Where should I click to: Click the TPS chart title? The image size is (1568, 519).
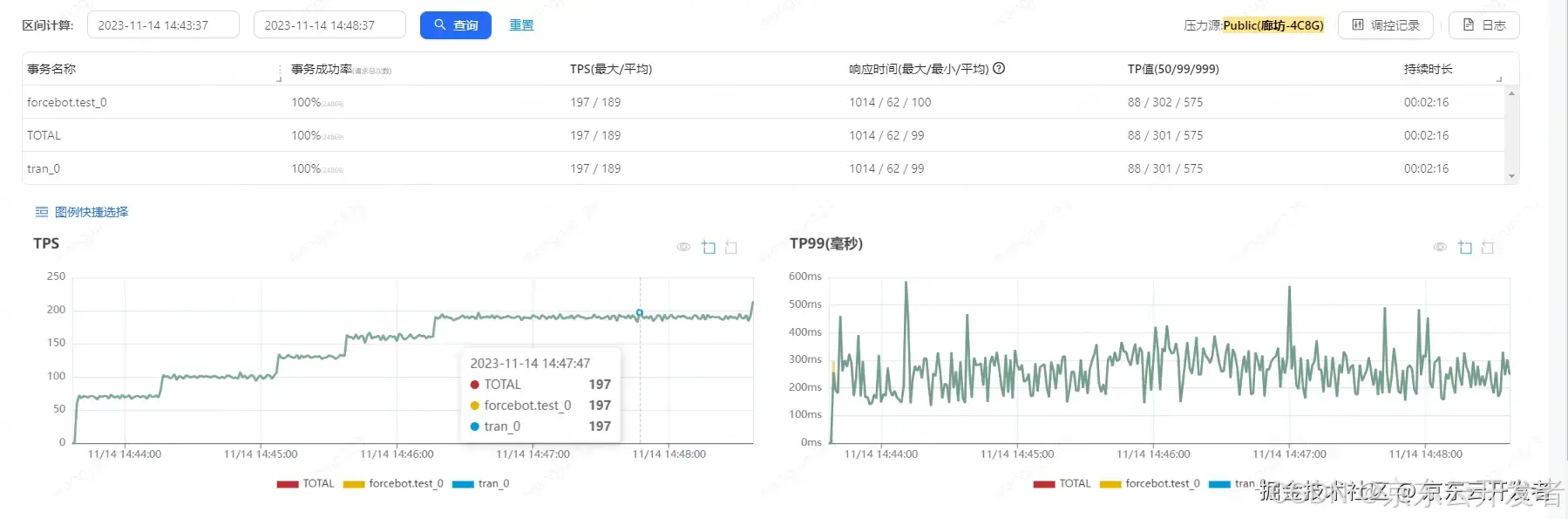coord(46,243)
